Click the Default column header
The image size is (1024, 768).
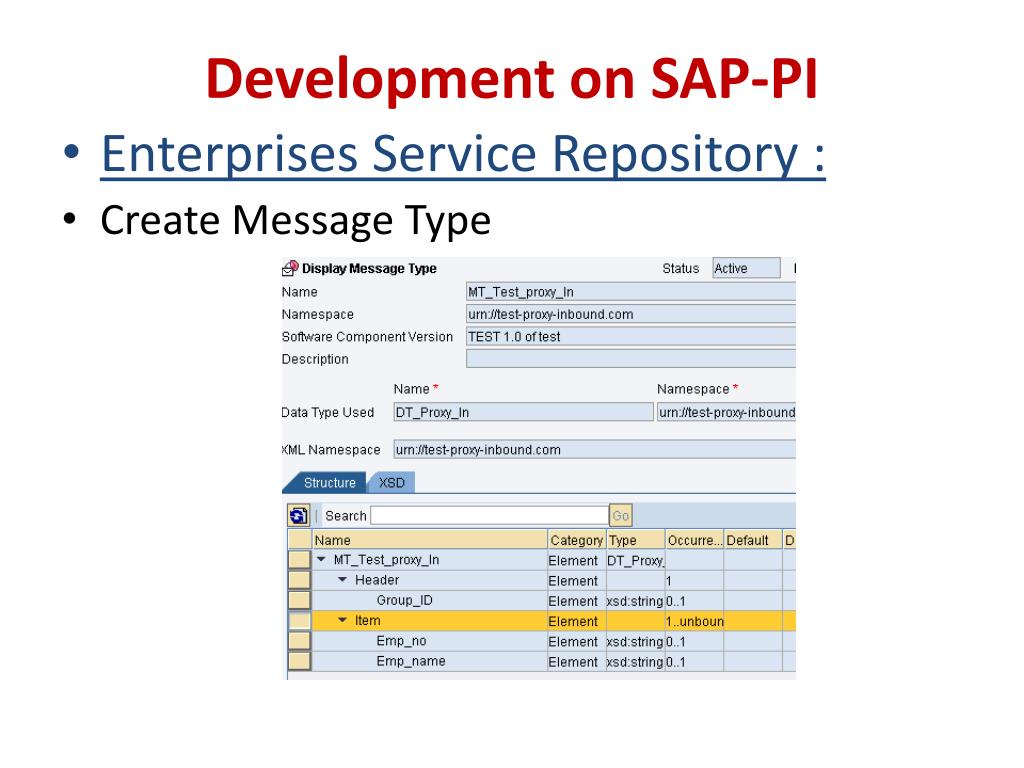click(x=753, y=540)
